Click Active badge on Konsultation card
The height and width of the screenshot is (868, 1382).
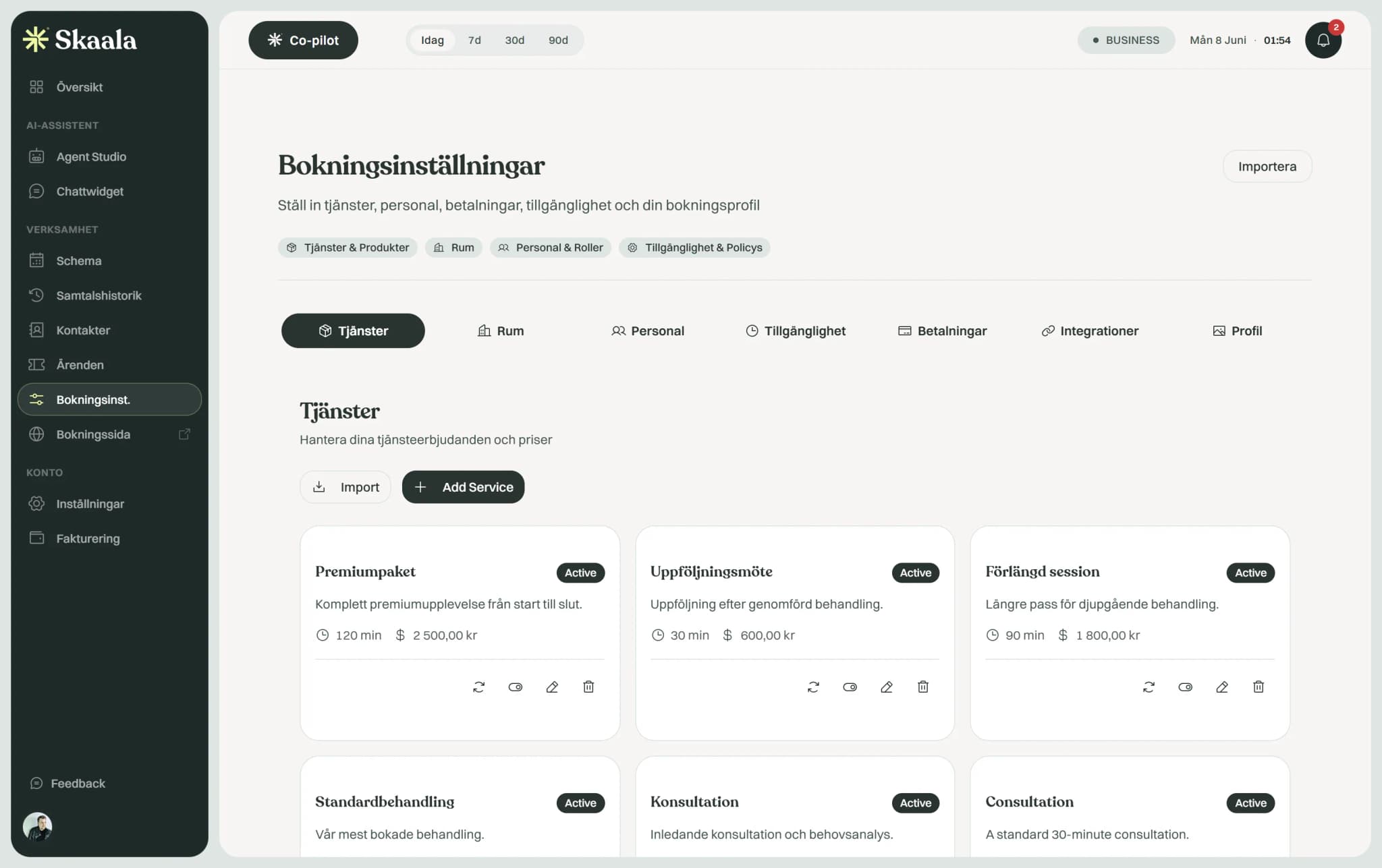pos(916,803)
